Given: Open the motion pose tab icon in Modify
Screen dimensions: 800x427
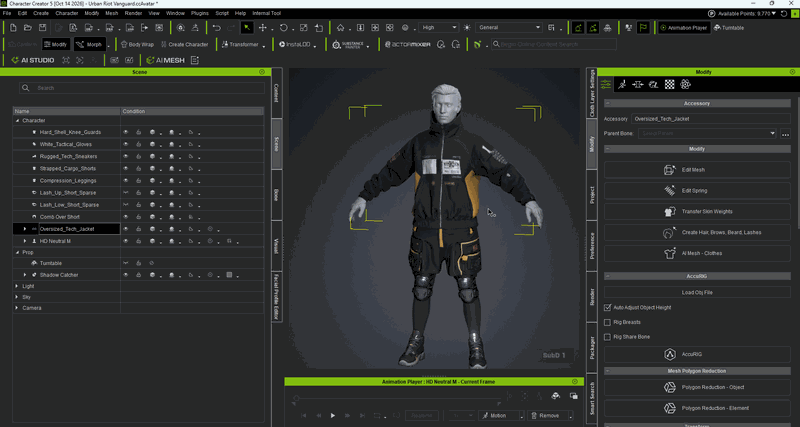Looking at the screenshot, I should [x=622, y=85].
